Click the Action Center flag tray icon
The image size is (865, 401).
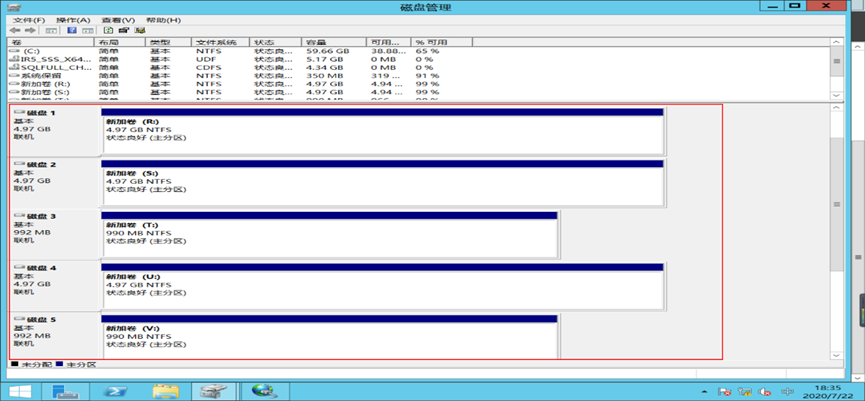(725, 392)
